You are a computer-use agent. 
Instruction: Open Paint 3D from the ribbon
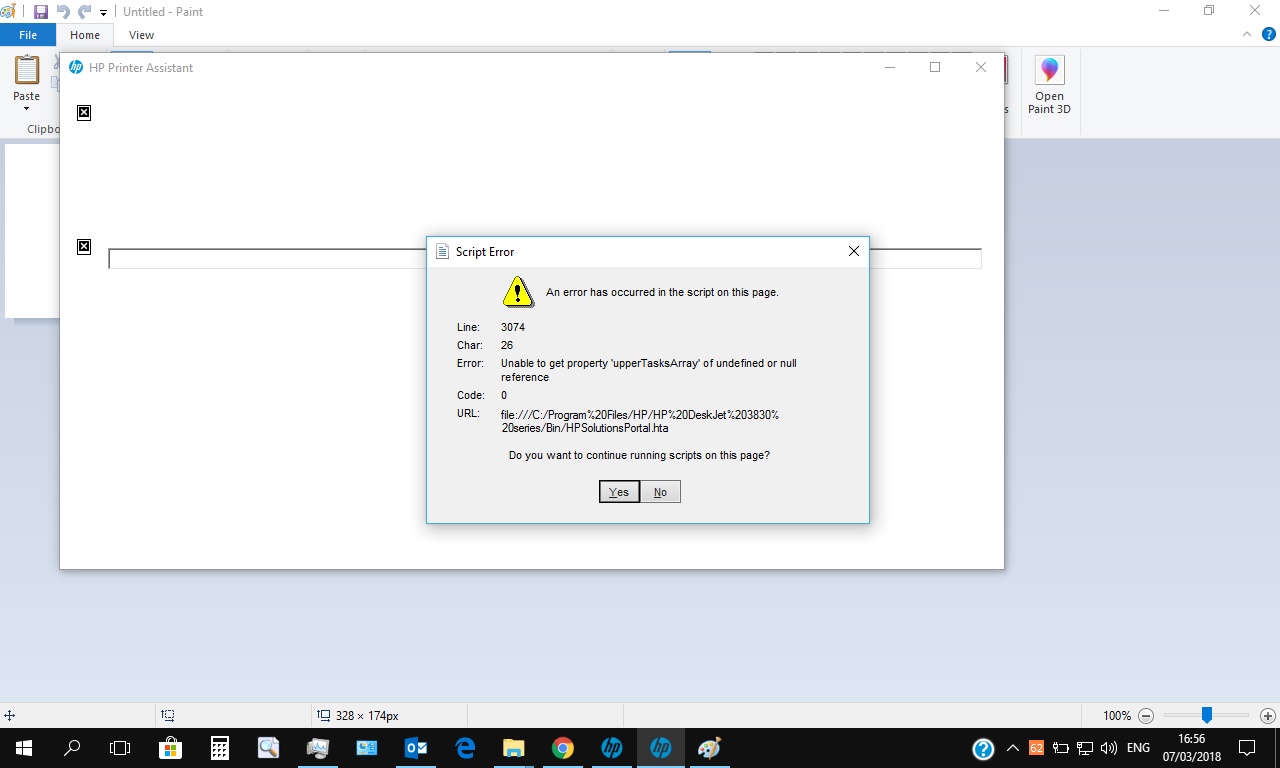(x=1049, y=86)
